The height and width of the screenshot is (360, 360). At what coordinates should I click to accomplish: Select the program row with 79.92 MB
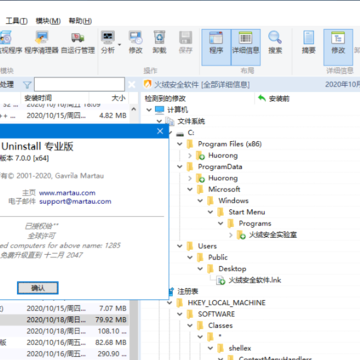(64, 320)
